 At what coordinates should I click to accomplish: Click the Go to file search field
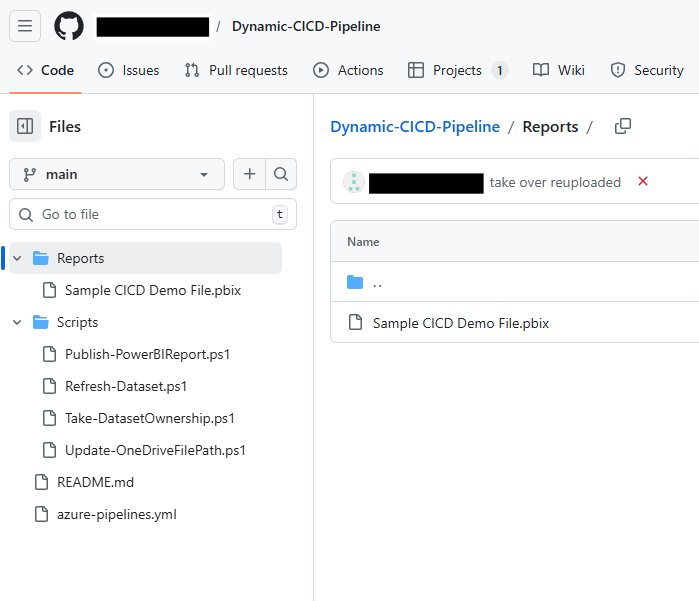tap(150, 214)
